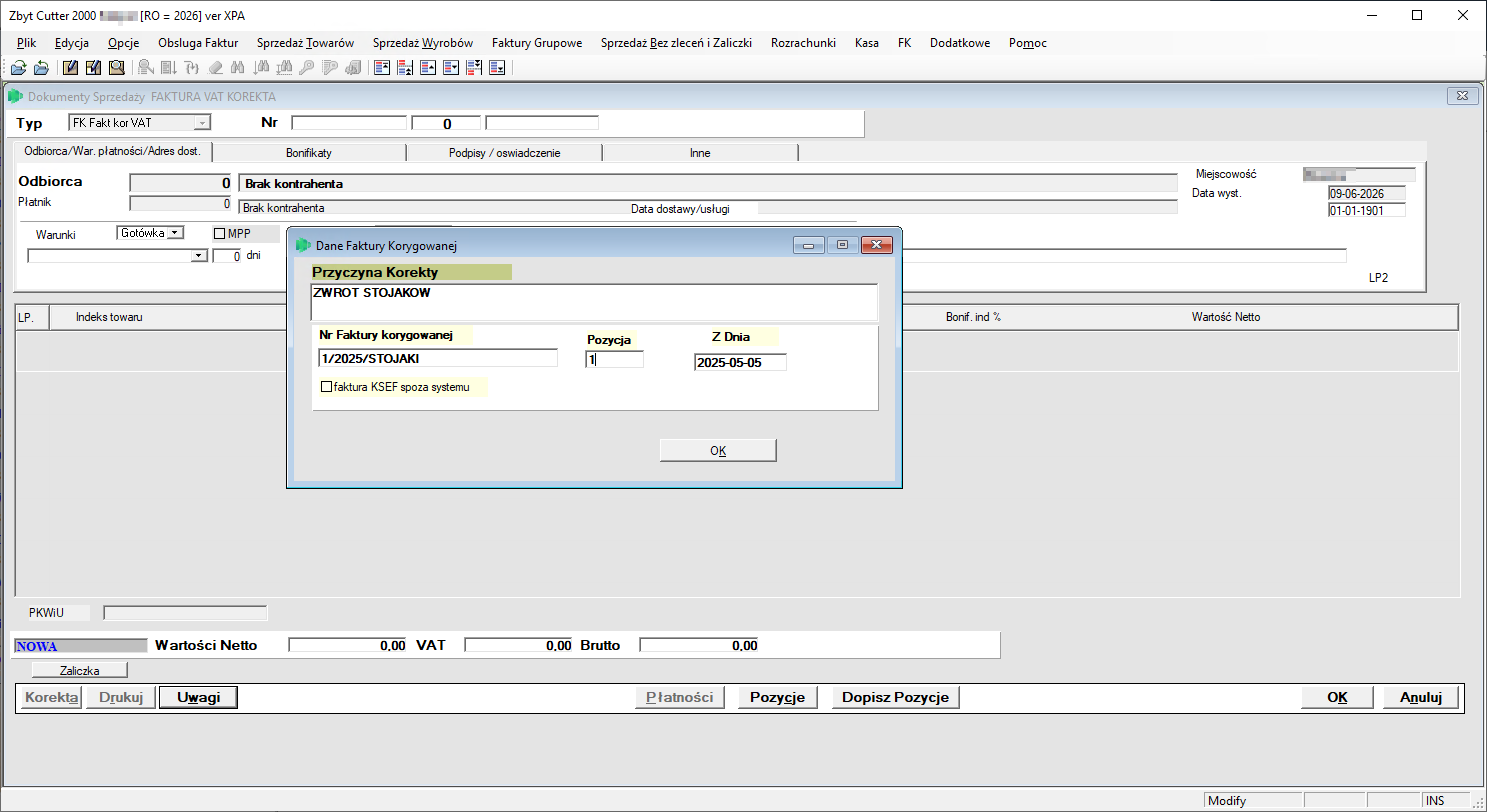
Task: Click the greyed eraser toolbar icon
Action: pos(215,68)
